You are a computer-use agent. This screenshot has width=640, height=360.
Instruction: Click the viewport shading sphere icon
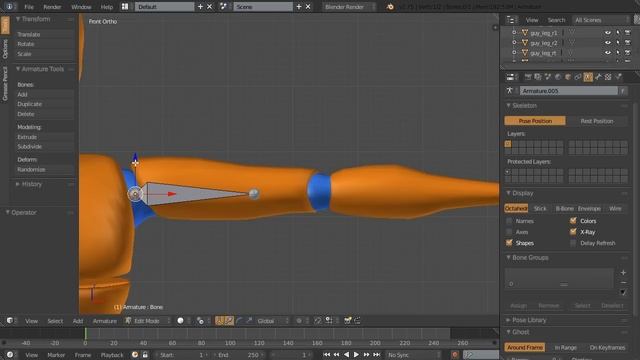tap(180, 321)
